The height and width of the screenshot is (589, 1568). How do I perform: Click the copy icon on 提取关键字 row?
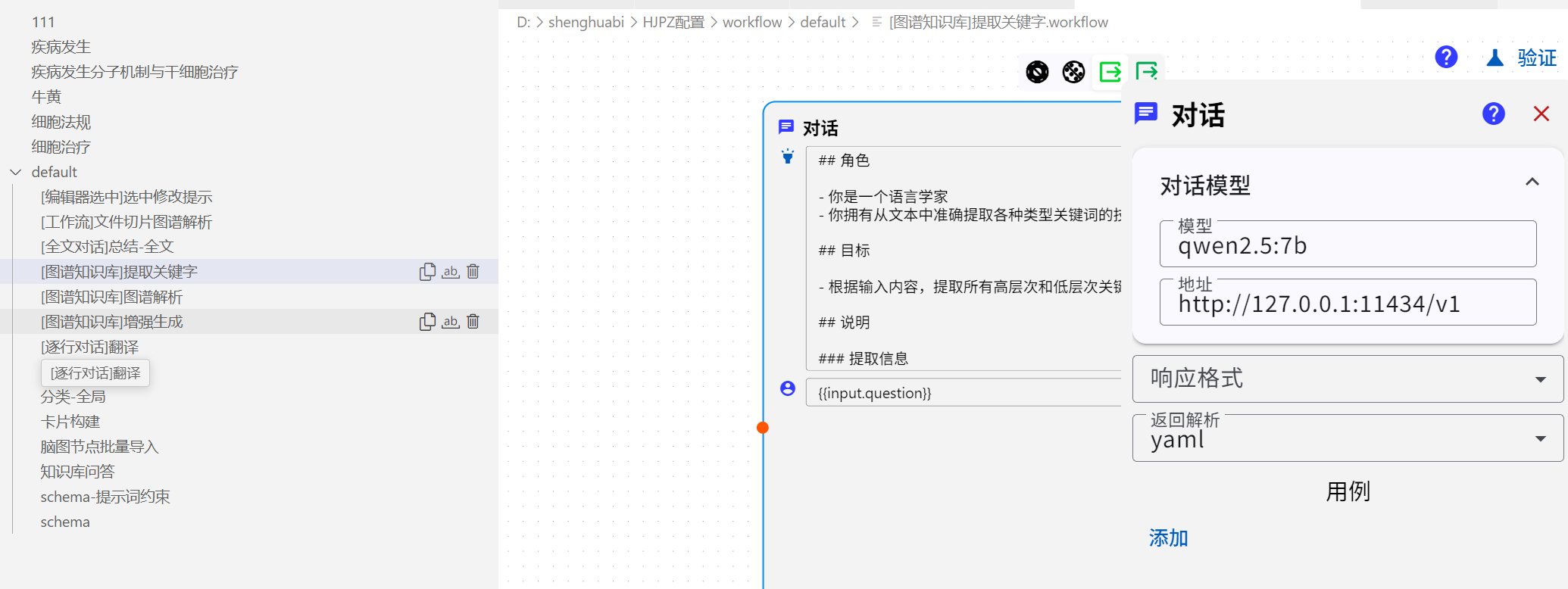click(x=427, y=272)
